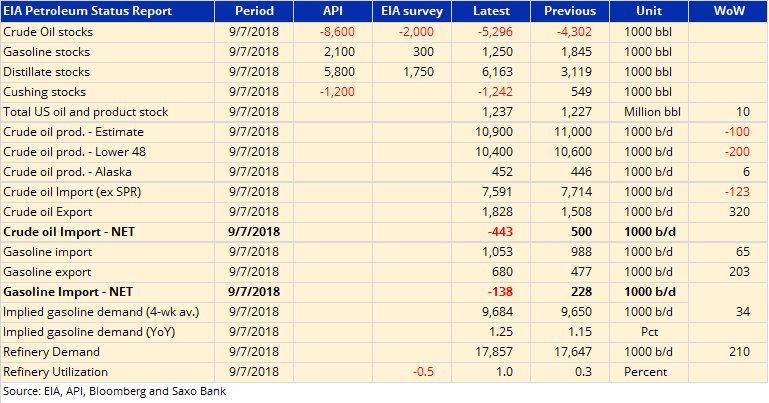Screen dimensions: 769x403
Task: Click 'Source: EIA, API, Bloomberg and Saxo Bank'
Action: click(114, 392)
